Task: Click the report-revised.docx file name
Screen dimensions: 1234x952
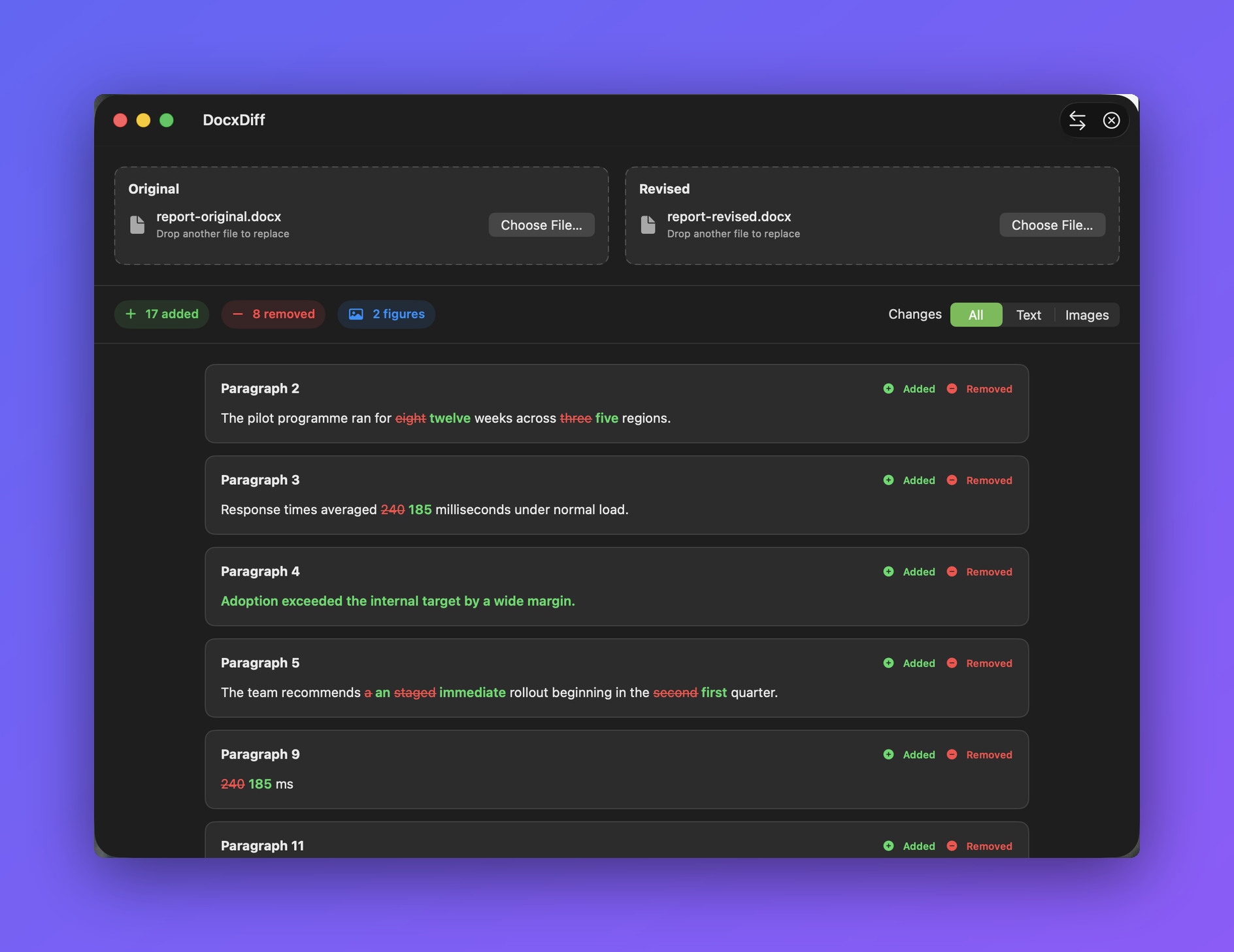Action: click(x=729, y=217)
